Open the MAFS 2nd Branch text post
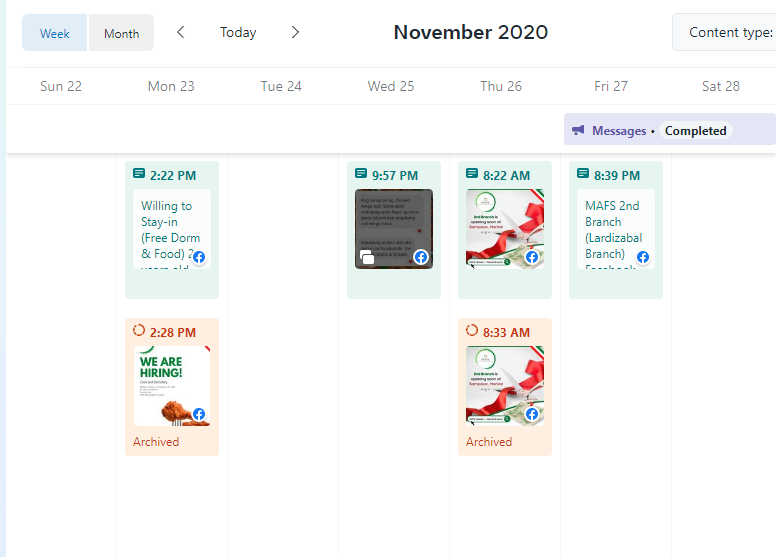This screenshot has height=557, width=776. click(x=616, y=229)
